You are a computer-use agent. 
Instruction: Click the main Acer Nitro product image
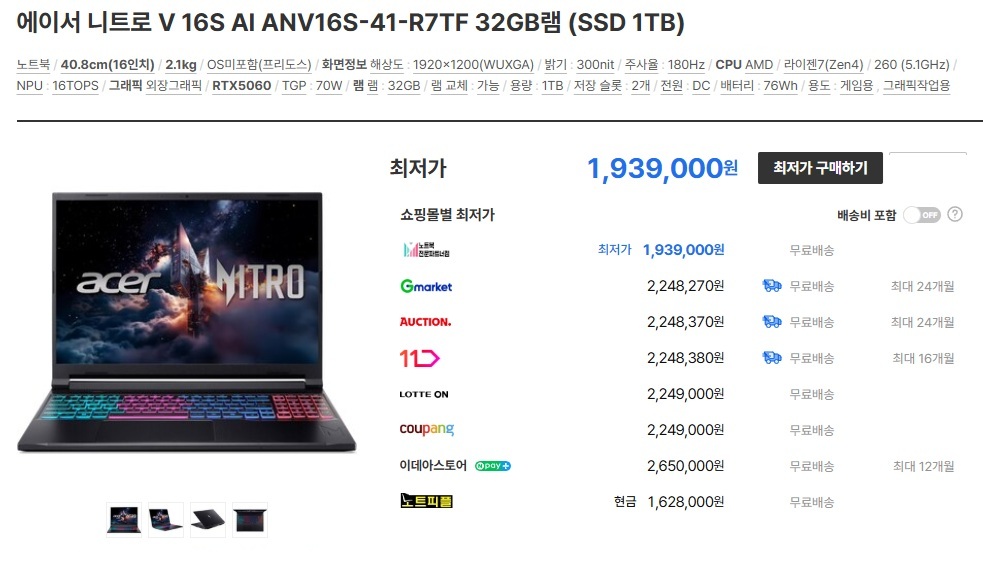pyautogui.click(x=186, y=322)
